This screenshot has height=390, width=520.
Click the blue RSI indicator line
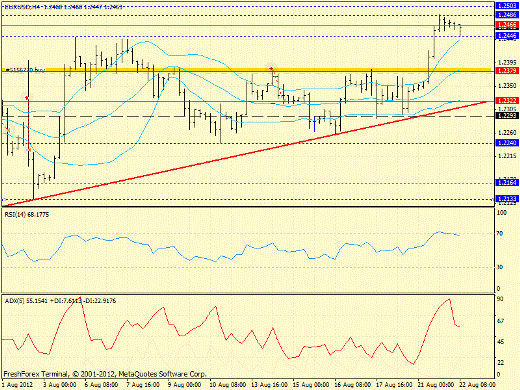[x=230, y=247]
